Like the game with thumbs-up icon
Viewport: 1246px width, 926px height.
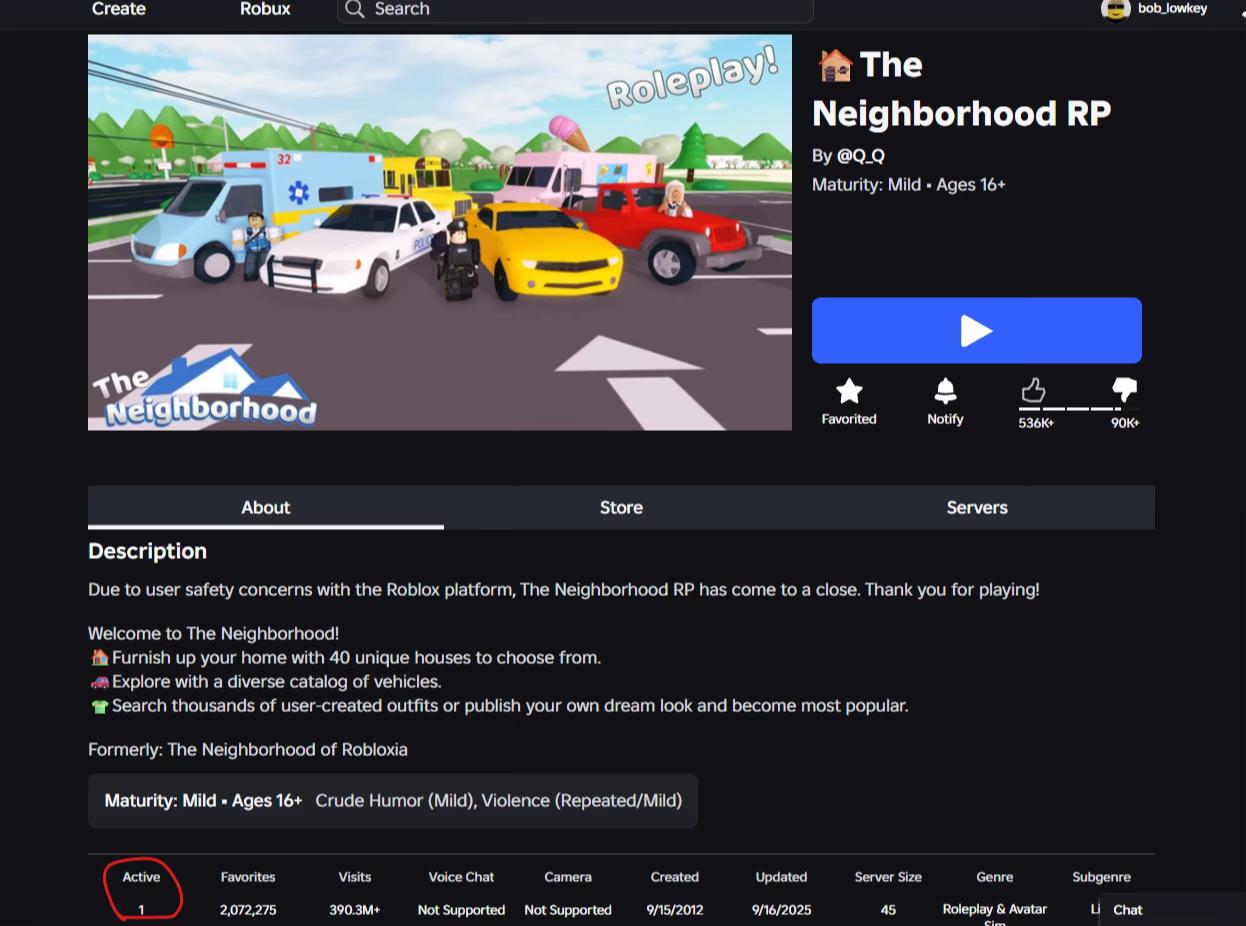[1033, 390]
